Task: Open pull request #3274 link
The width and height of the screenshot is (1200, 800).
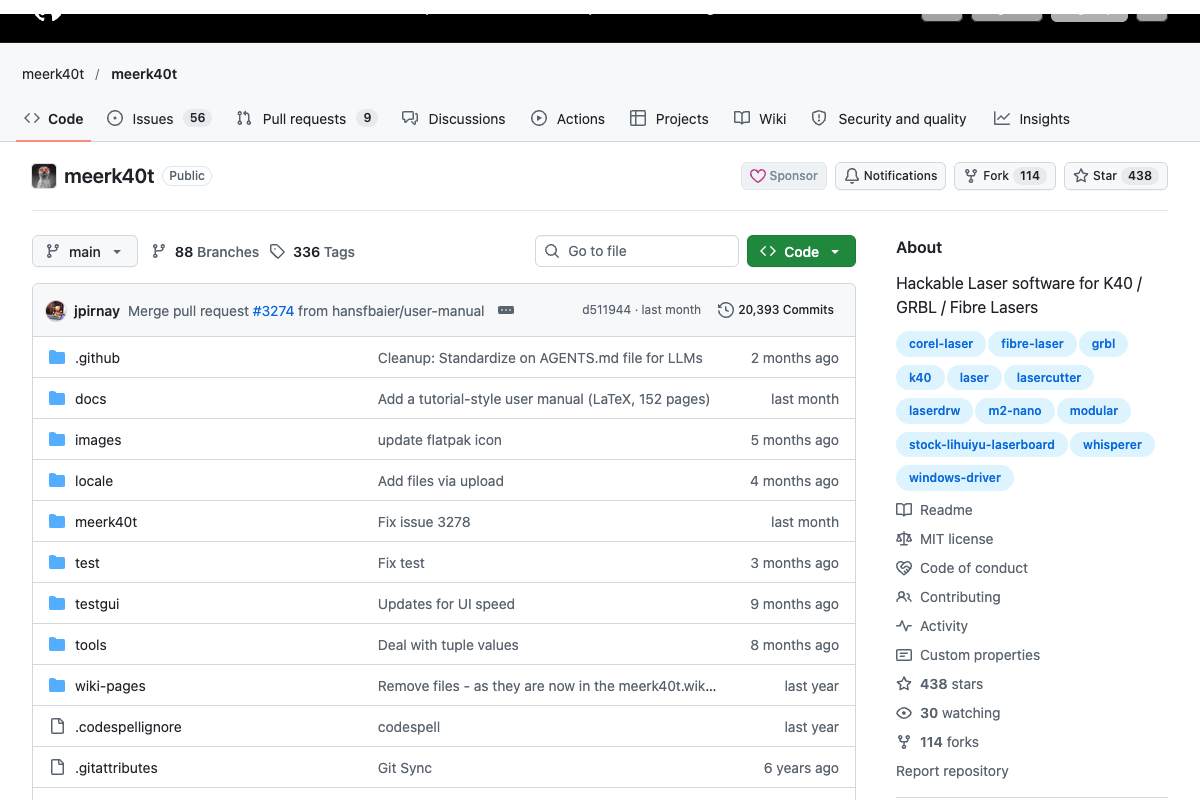Action: pyautogui.click(x=273, y=311)
